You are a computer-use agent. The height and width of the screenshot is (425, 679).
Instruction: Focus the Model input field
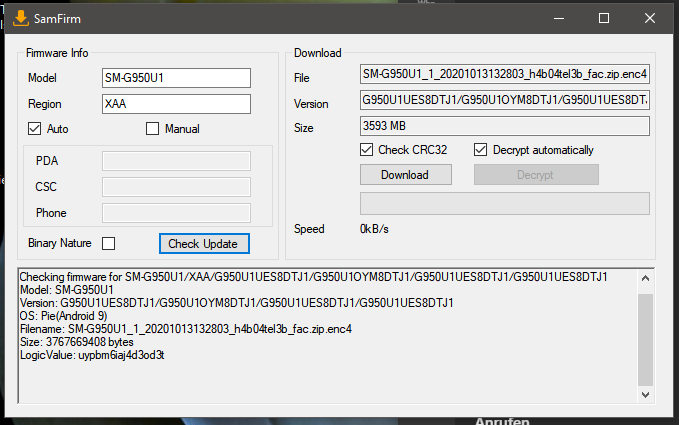point(176,78)
